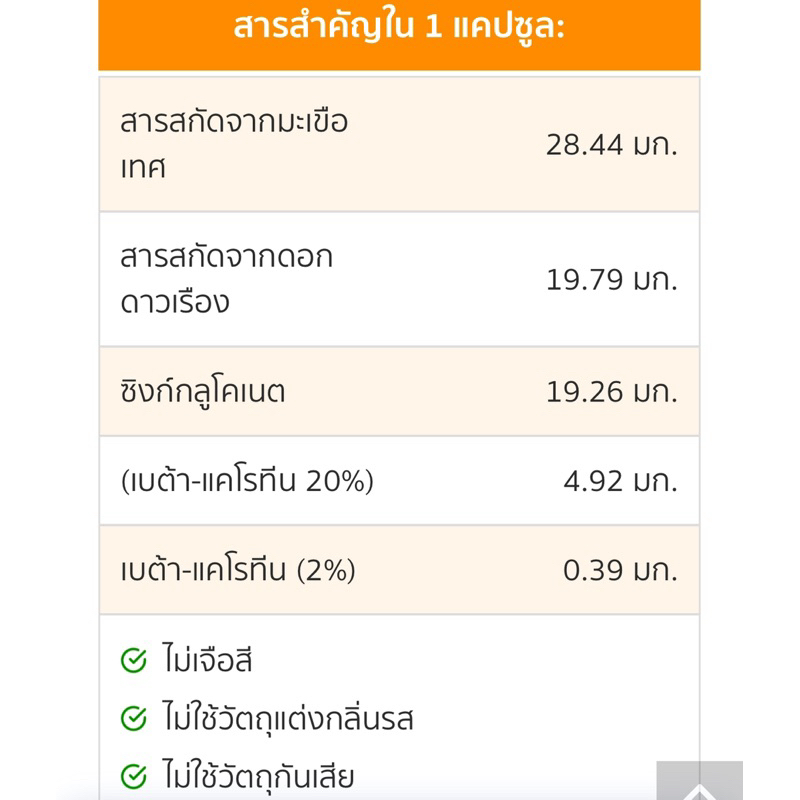Click the ไม่ใช้วัตถุแต่งกลิ่นรส text
800x800 pixels.
287,718
